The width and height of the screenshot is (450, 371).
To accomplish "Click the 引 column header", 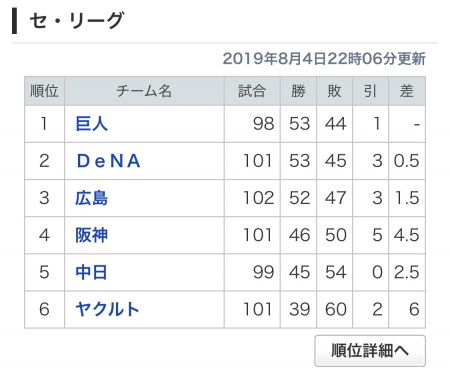I will [x=371, y=91].
